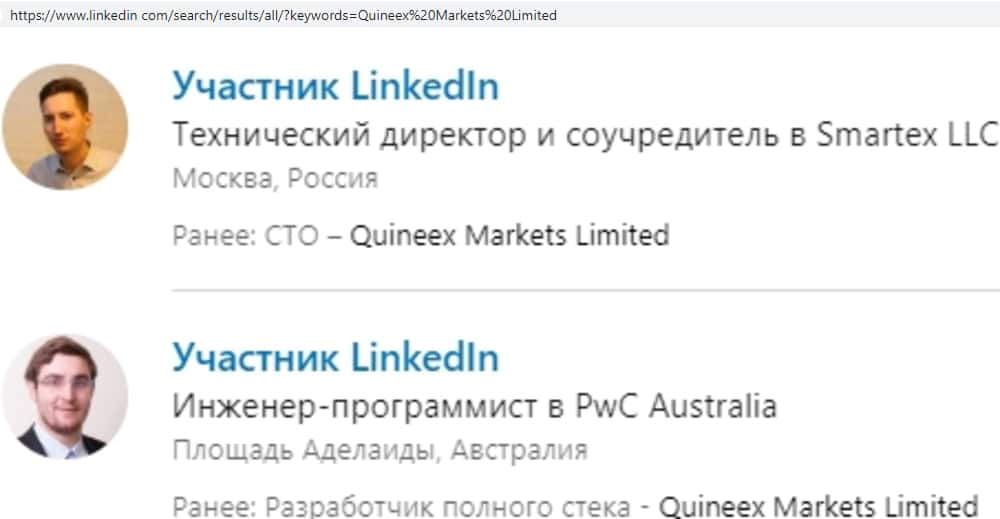This screenshot has width=1000, height=519.
Task: Click the LinkedIn search URL text
Action: [283, 15]
